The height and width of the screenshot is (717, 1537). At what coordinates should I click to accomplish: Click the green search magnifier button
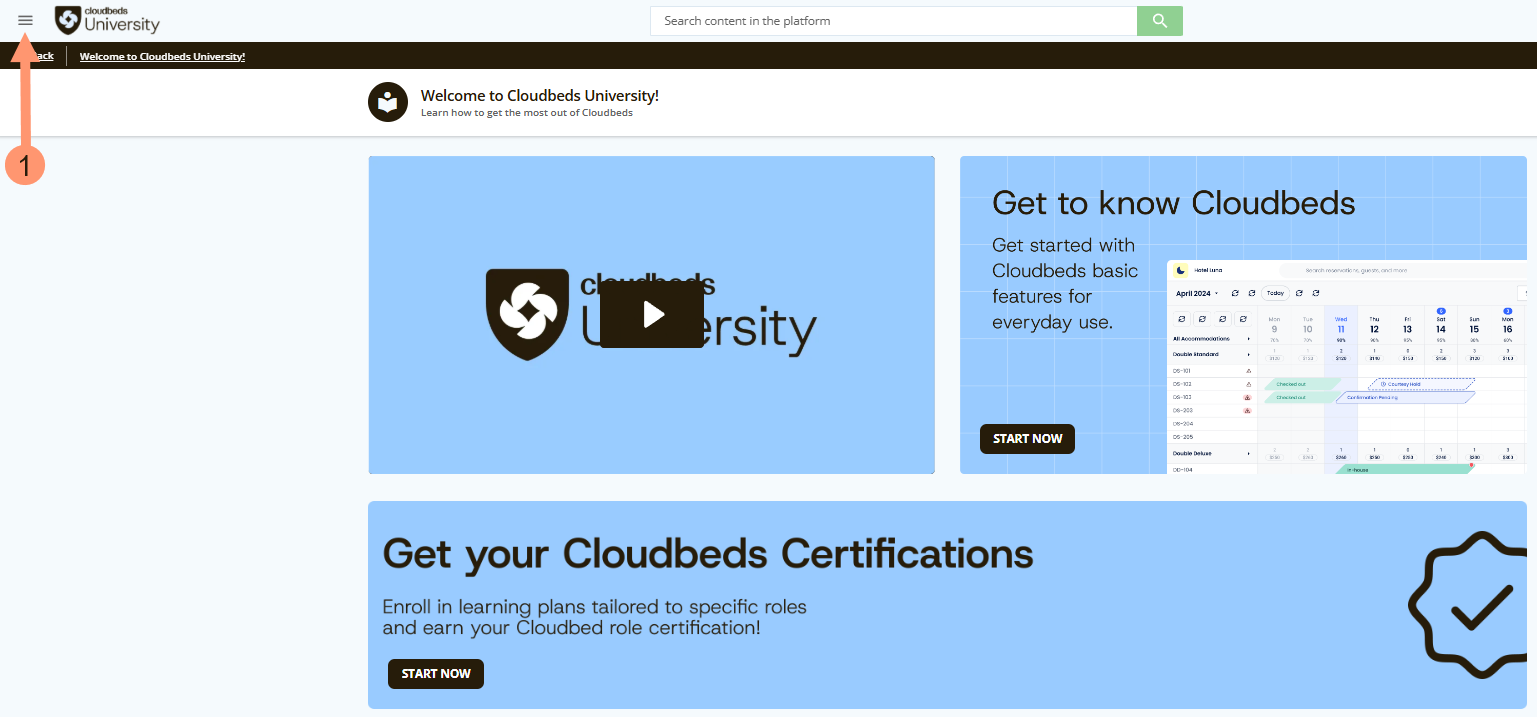1160,21
